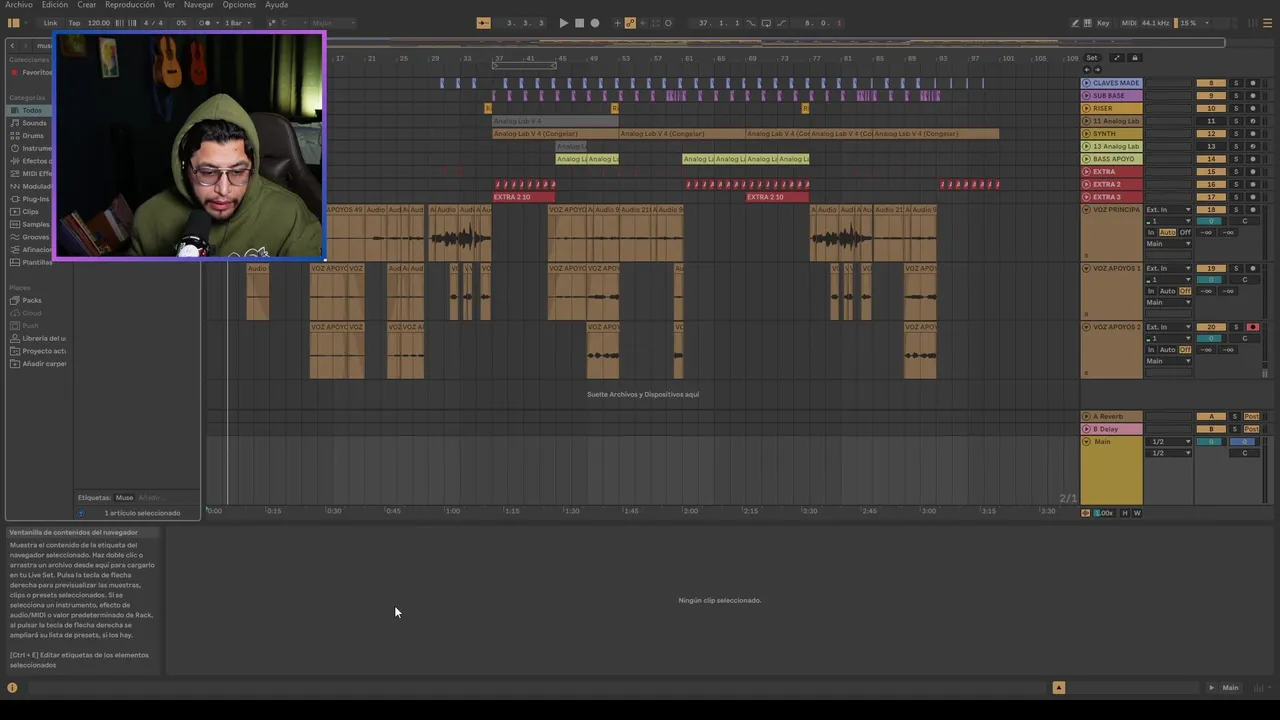Screen dimensions: 1280x720
Task: Open the Key map mode
Action: click(x=1104, y=23)
